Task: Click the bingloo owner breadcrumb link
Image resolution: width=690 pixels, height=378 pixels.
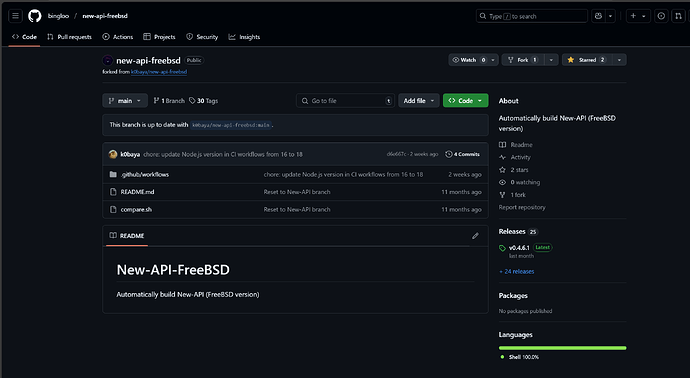Action: click(x=58, y=16)
